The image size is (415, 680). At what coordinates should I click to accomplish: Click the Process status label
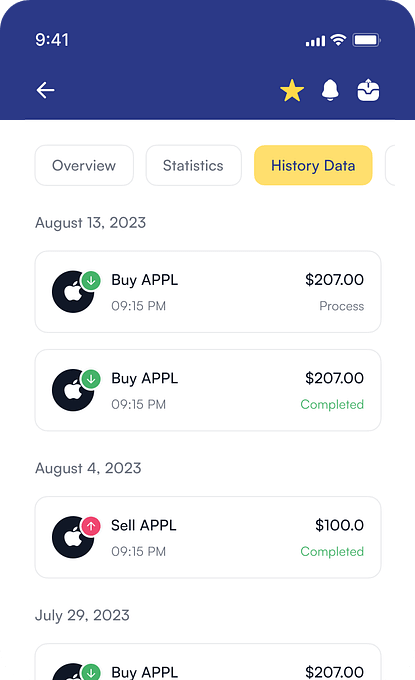[x=341, y=306]
